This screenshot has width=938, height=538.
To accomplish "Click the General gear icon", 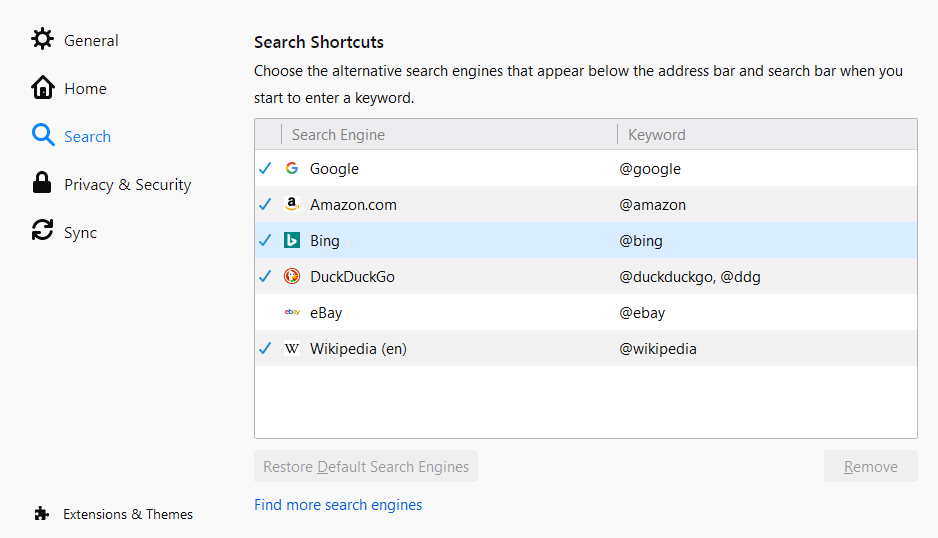I will pos(42,39).
